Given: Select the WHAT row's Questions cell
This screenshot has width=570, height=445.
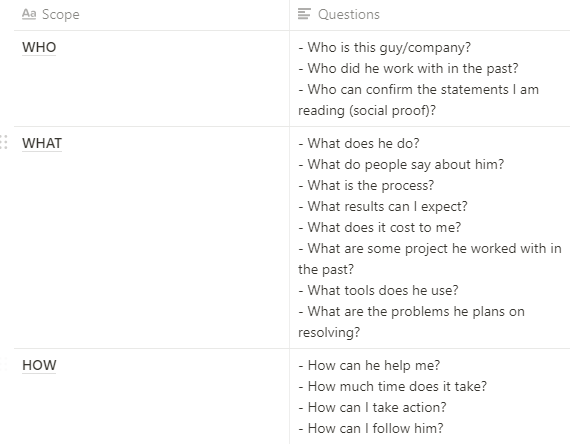Looking at the screenshot, I should 430,238.
